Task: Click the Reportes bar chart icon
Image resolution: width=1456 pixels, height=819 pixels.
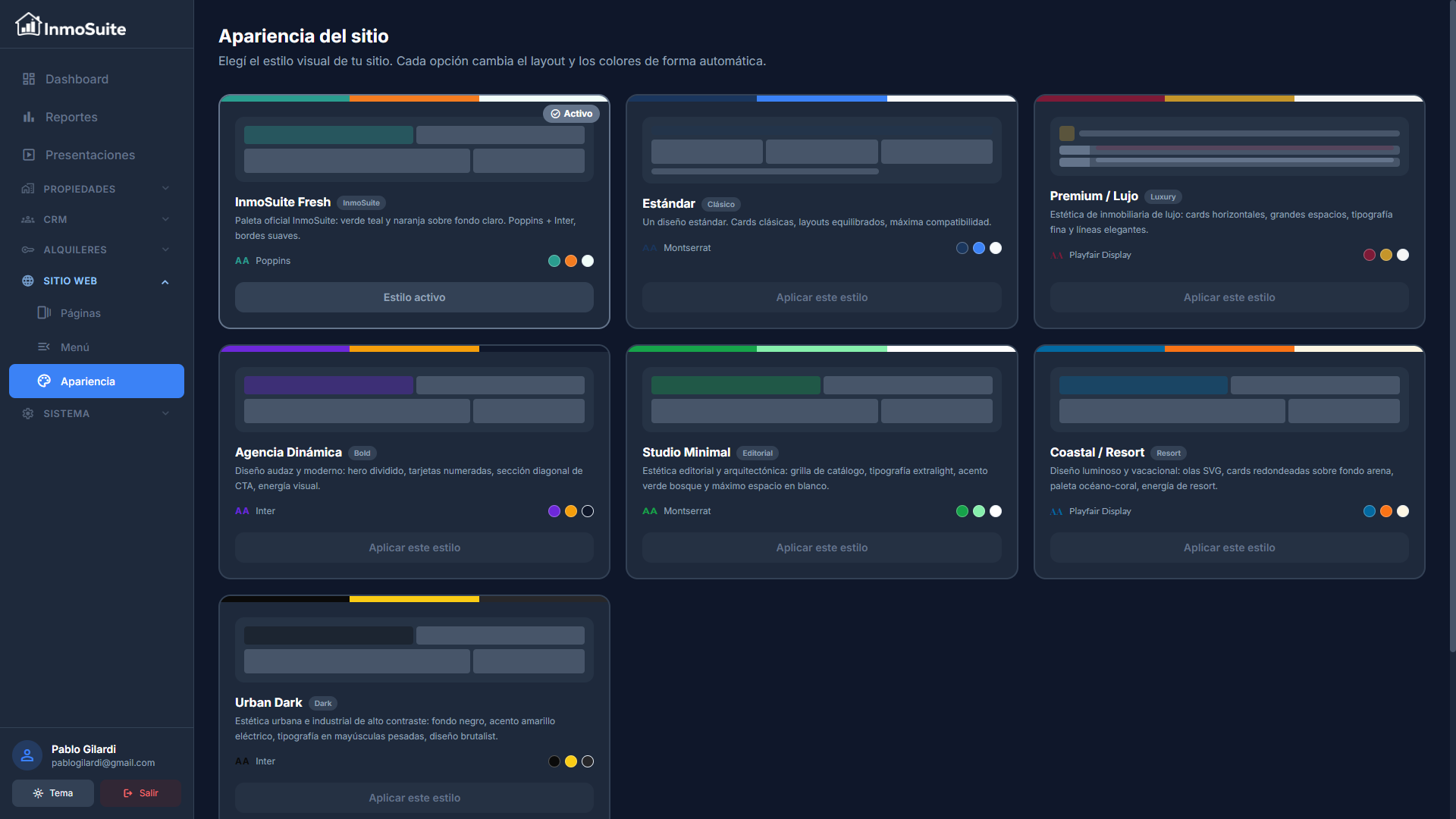Action: (29, 117)
